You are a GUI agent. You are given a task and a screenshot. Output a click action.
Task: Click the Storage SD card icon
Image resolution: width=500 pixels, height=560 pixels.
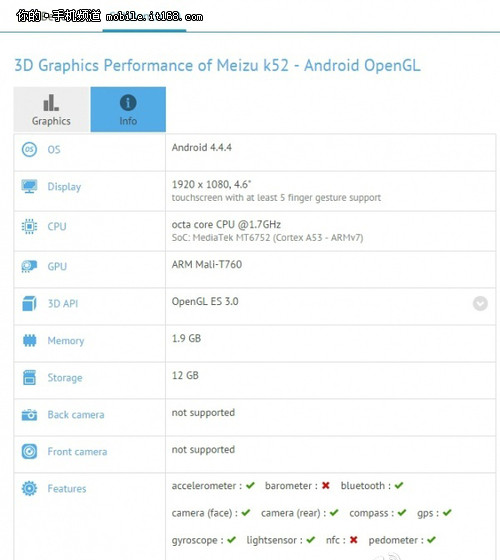tap(29, 378)
